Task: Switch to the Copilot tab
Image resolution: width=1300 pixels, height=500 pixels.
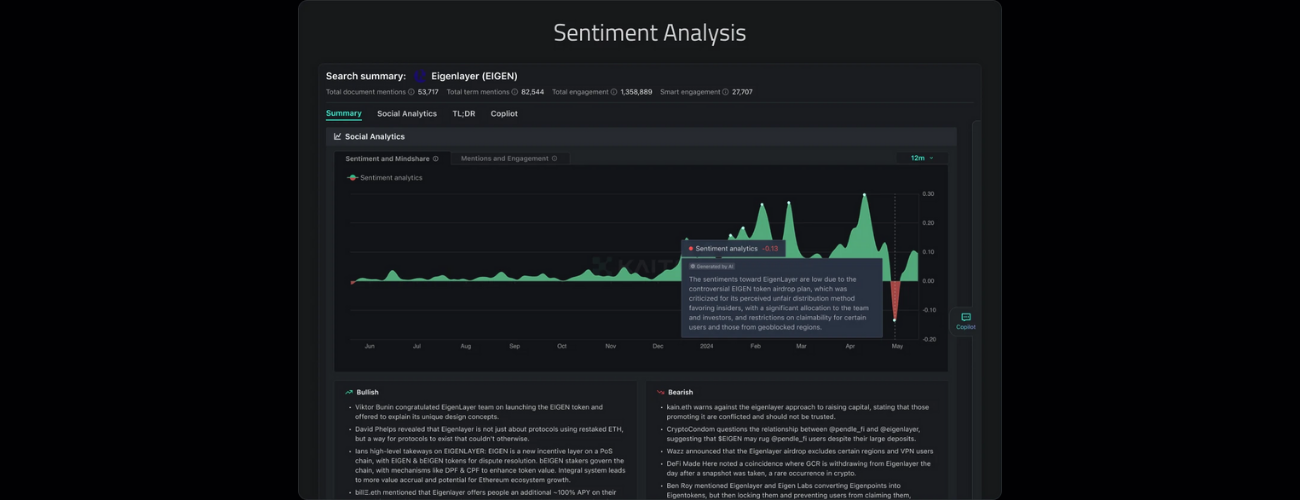Action: [504, 113]
